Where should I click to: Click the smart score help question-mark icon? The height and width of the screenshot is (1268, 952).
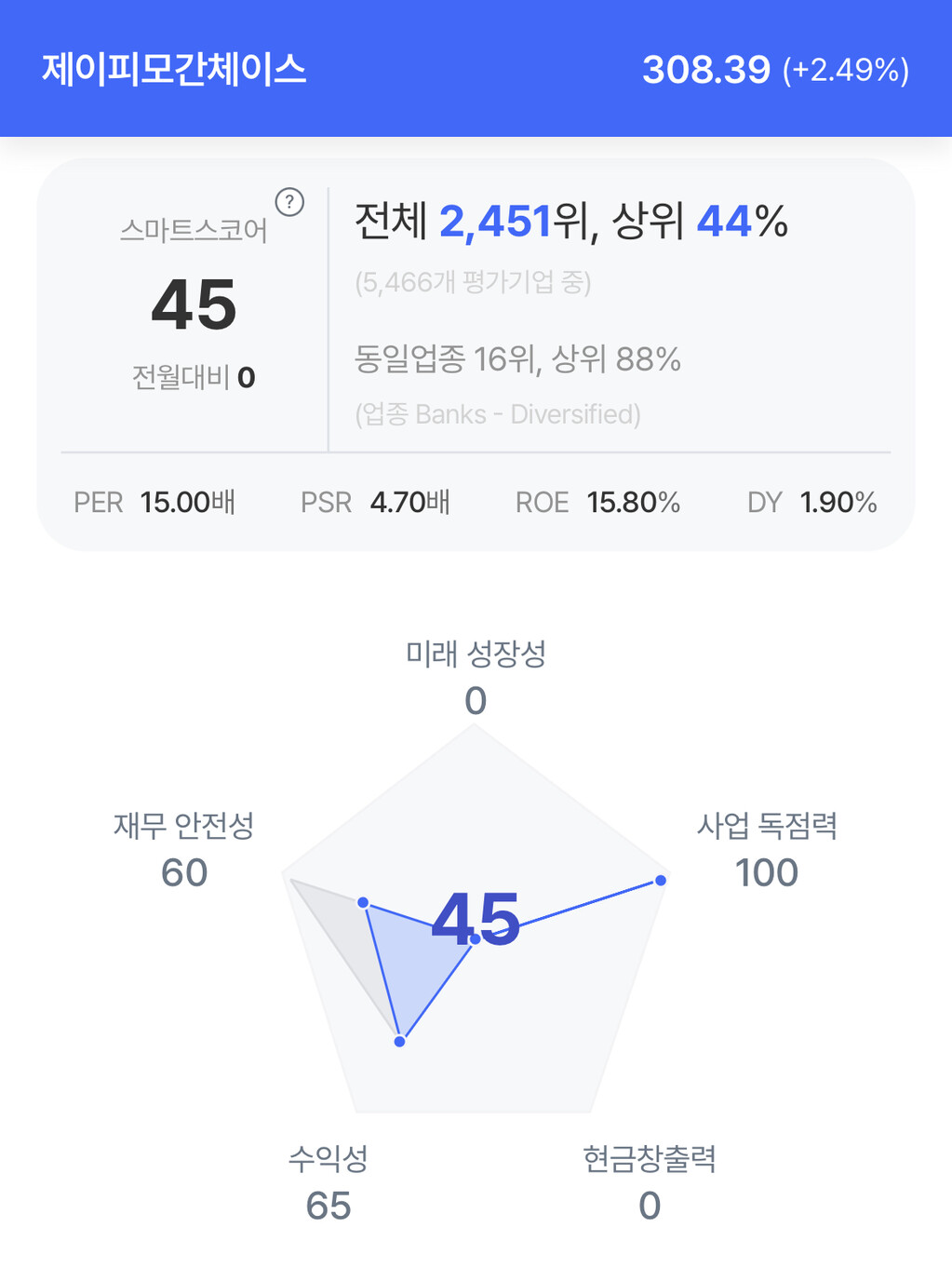click(289, 202)
